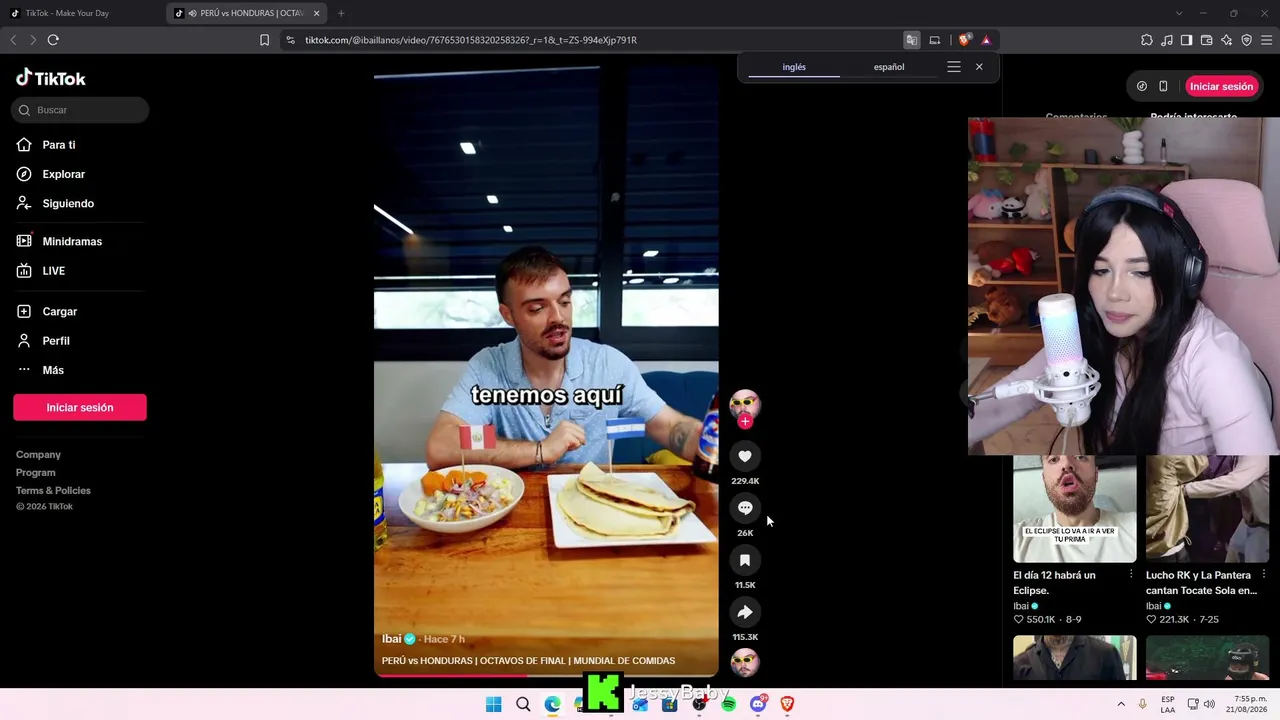The width and height of the screenshot is (1280, 720).
Task: Open options for Lucho RK video card
Action: [x=1264, y=574]
